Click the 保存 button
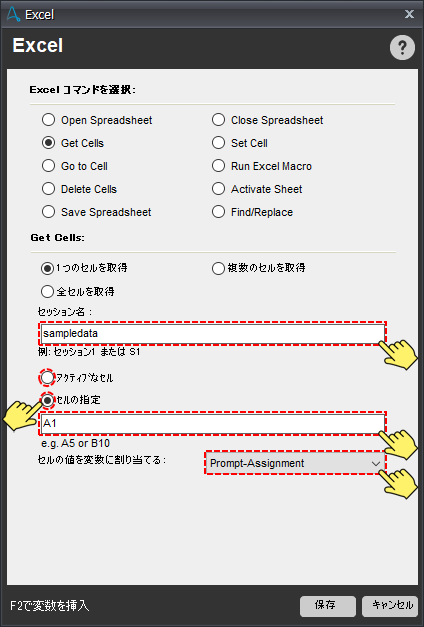424x627 pixels. tap(328, 606)
